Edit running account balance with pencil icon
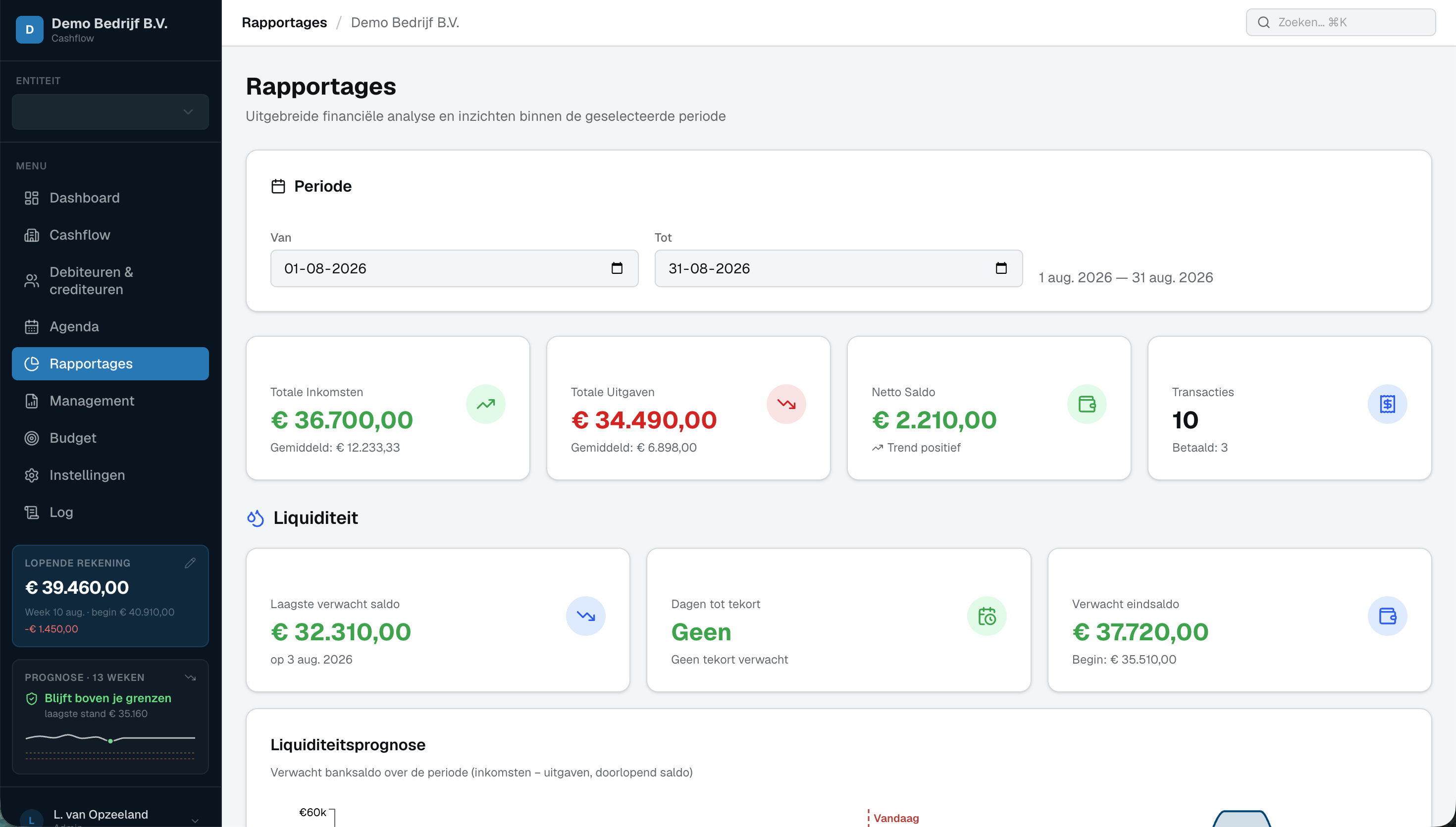Screen dimensions: 1456x827 (x=190, y=563)
